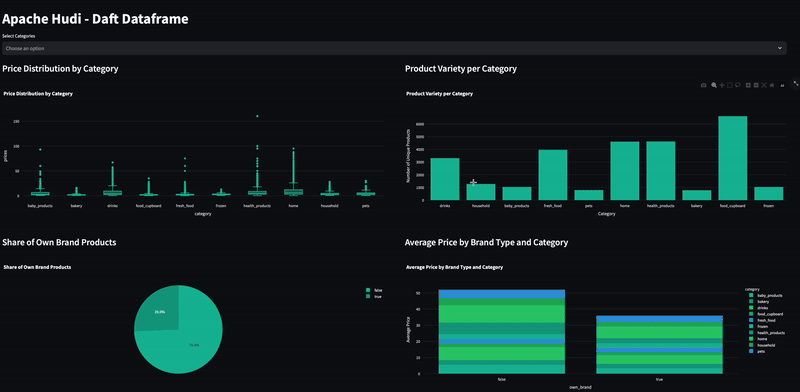The height and width of the screenshot is (392, 800).
Task: Click 'food_cupboard' label under Price Distribution chart
Action: click(148, 206)
